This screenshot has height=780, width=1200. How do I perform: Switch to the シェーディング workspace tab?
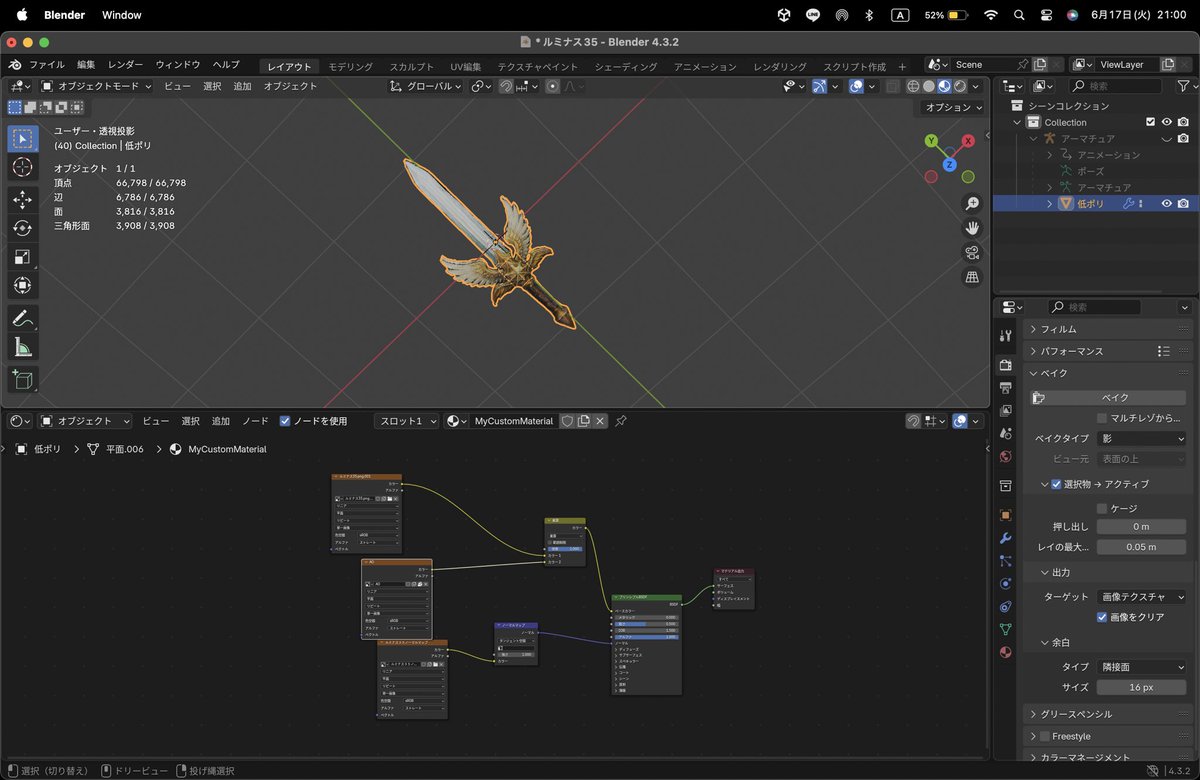[626, 66]
